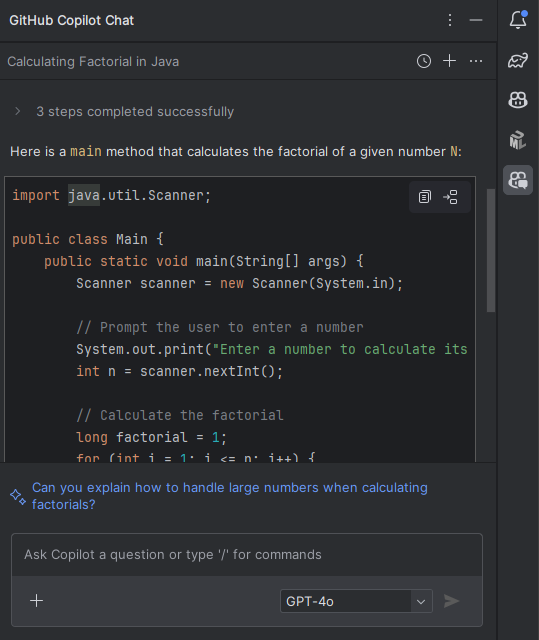Open the Gradle elephant tool window

coord(518,60)
